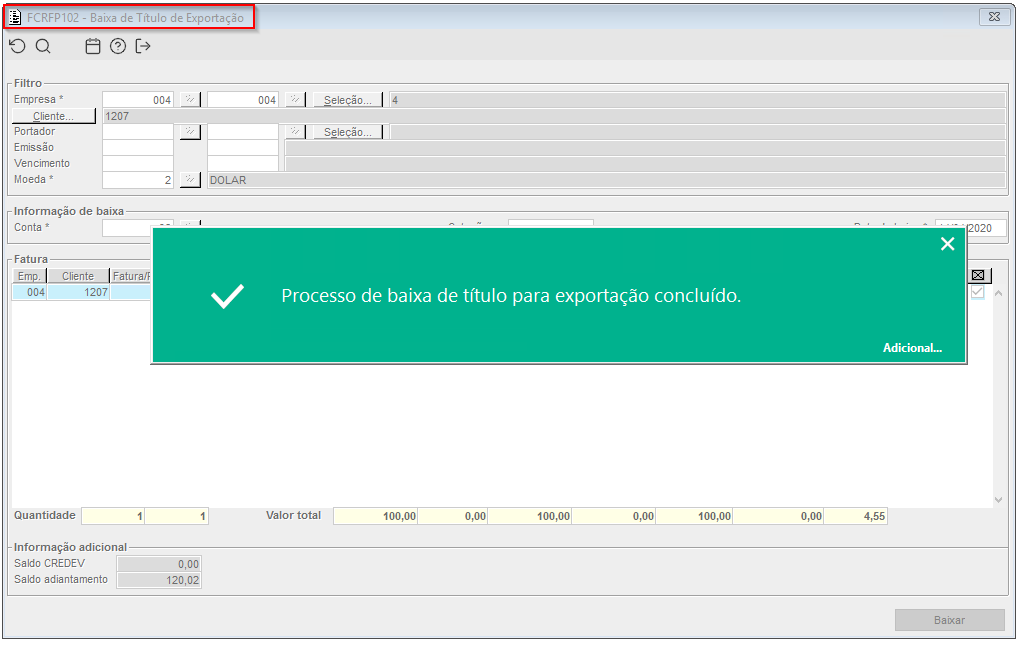Open the Adicional... link in notification
Viewport: 1022px width, 645px height.
pyautogui.click(x=912, y=348)
